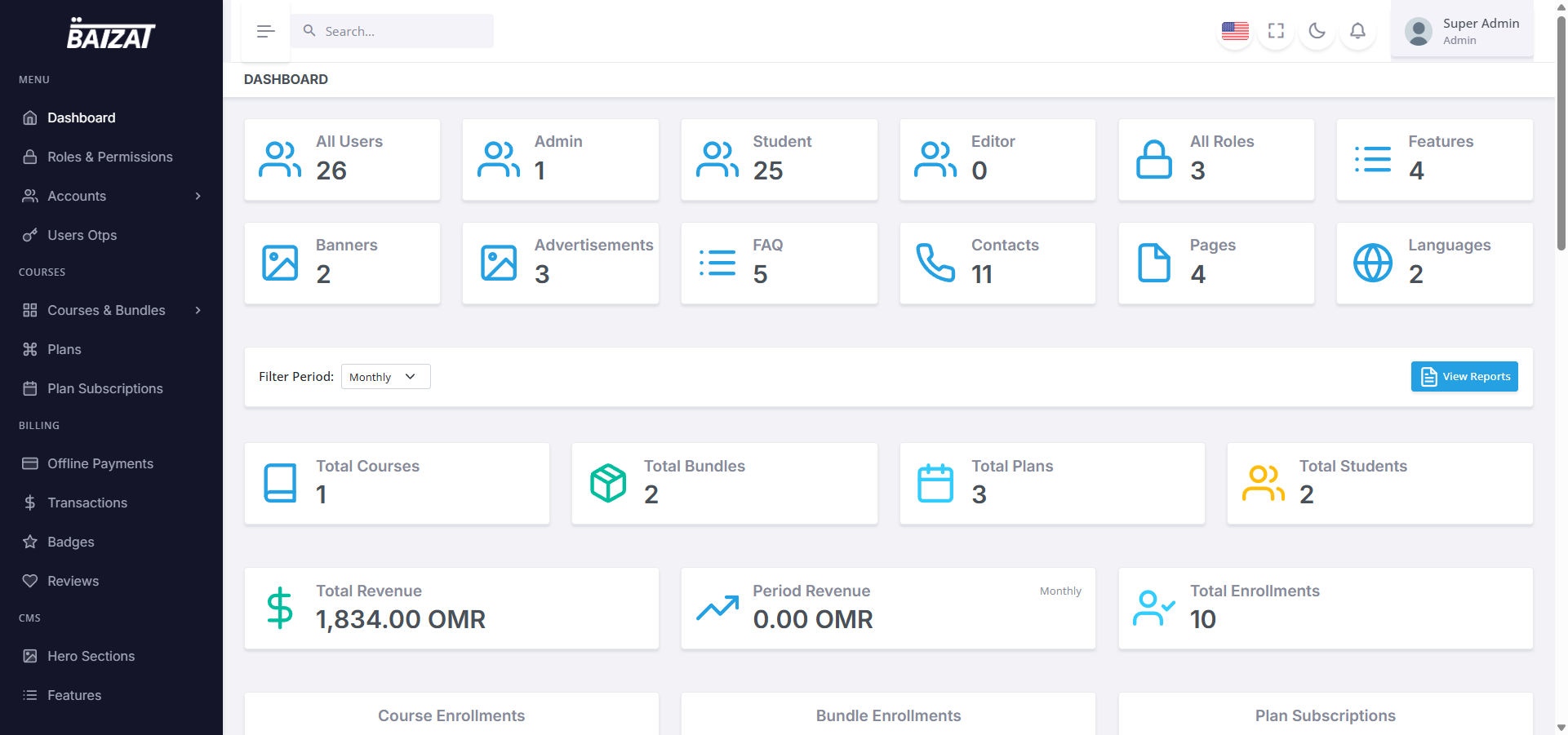Screen dimensions: 1568x735
Task: Open notifications via the bell icon
Action: click(x=1357, y=31)
